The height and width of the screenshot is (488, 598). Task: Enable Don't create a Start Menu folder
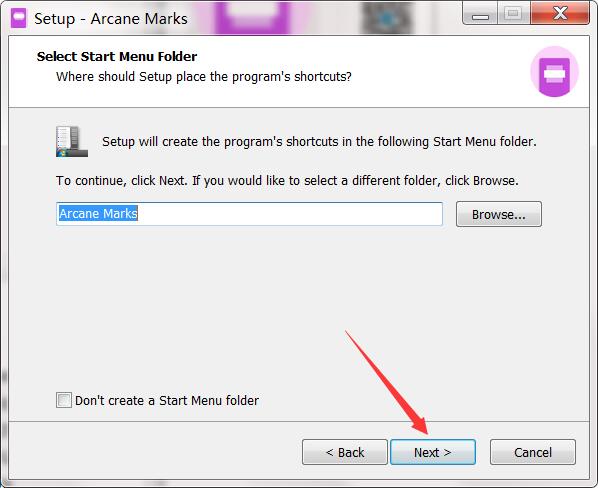(64, 400)
